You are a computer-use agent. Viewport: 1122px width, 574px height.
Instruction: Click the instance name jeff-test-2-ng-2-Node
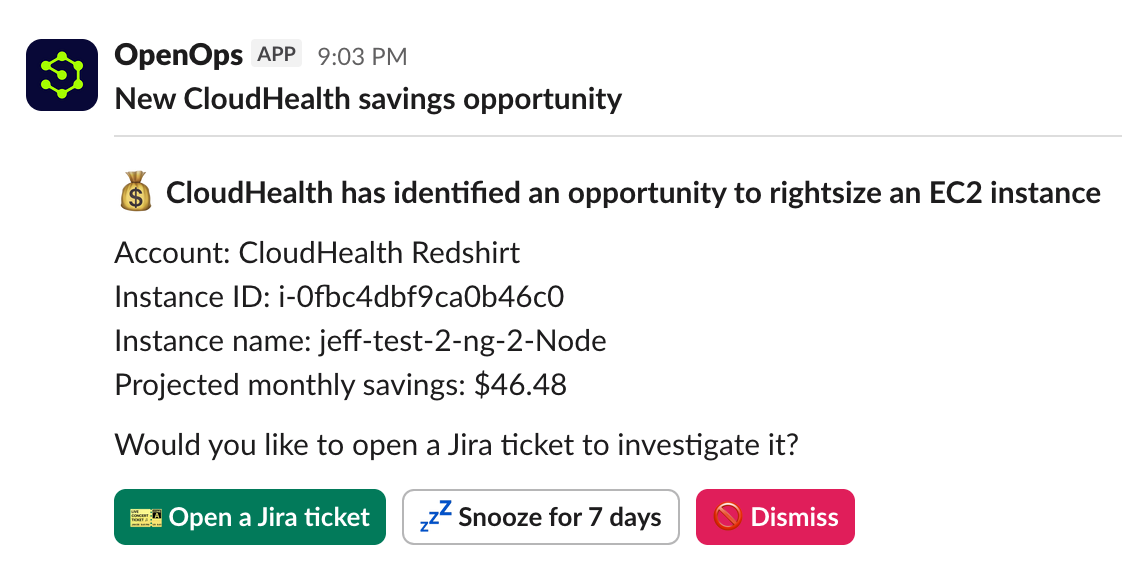(x=462, y=341)
